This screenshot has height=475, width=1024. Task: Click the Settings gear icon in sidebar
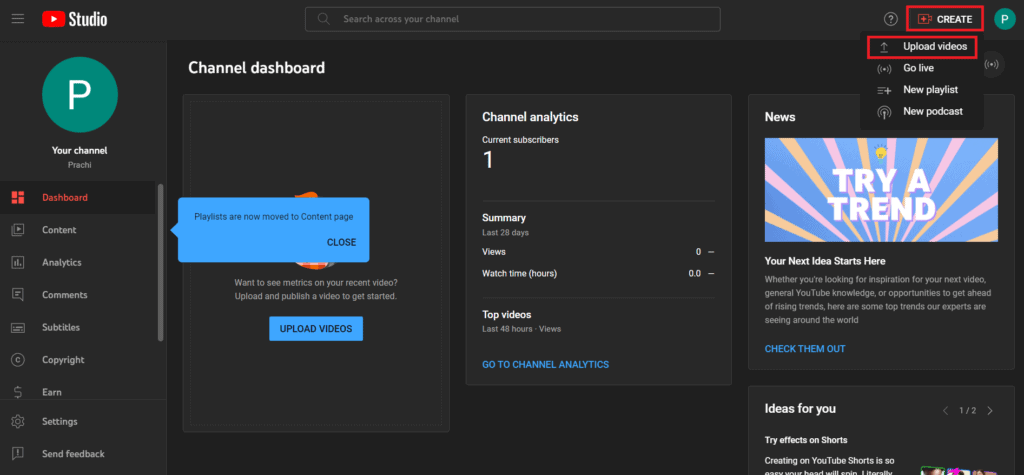[18, 421]
